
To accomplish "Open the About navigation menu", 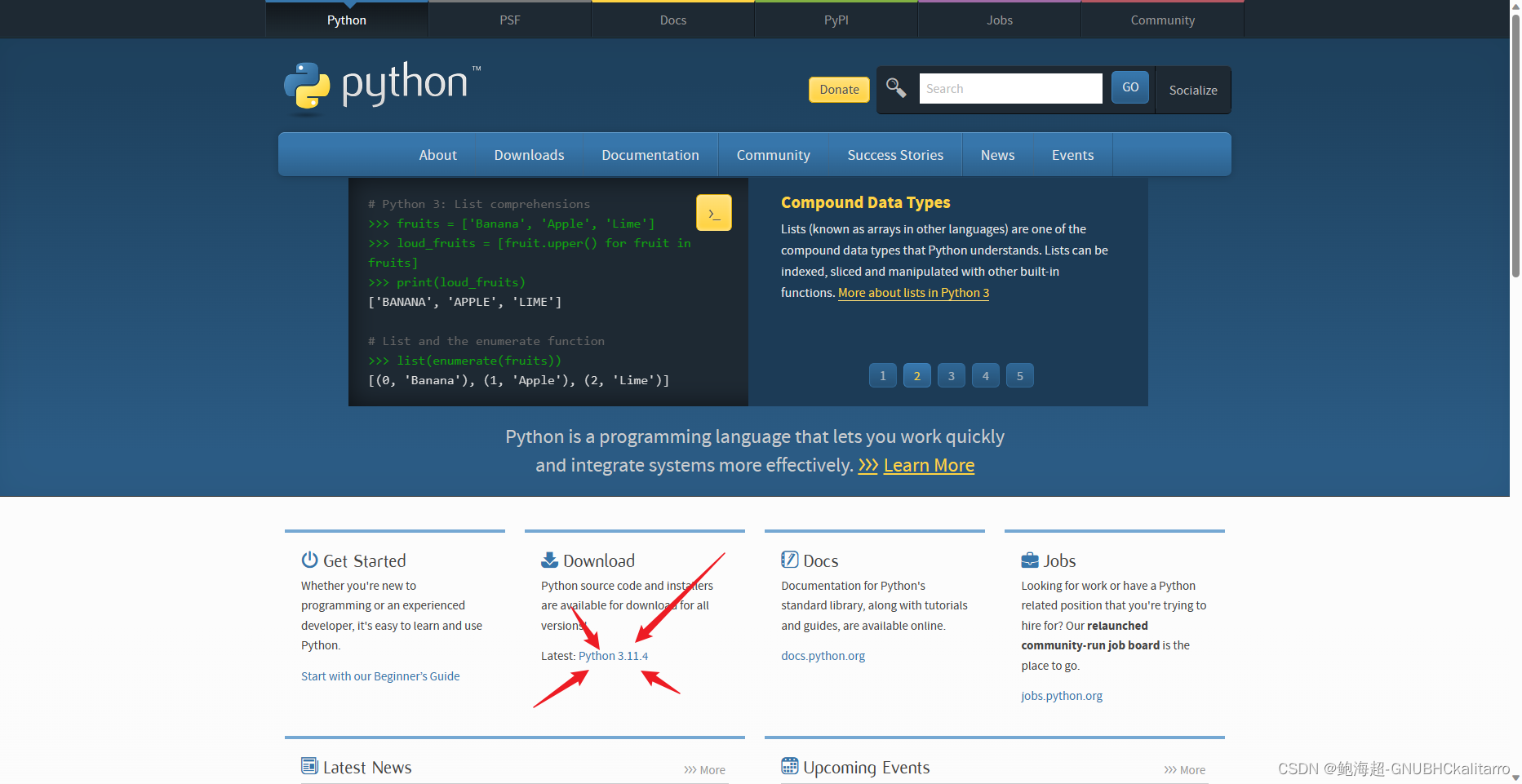I will pos(438,155).
